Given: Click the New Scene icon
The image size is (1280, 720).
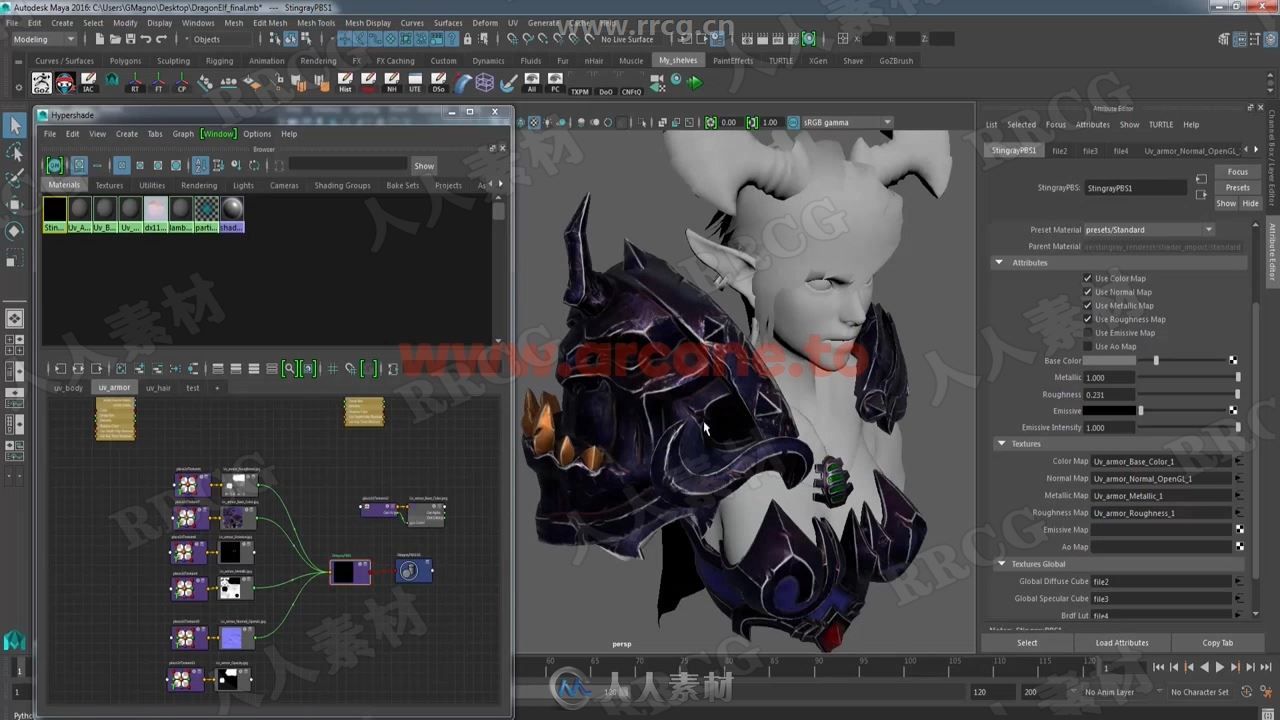Looking at the screenshot, I should pyautogui.click(x=99, y=39).
